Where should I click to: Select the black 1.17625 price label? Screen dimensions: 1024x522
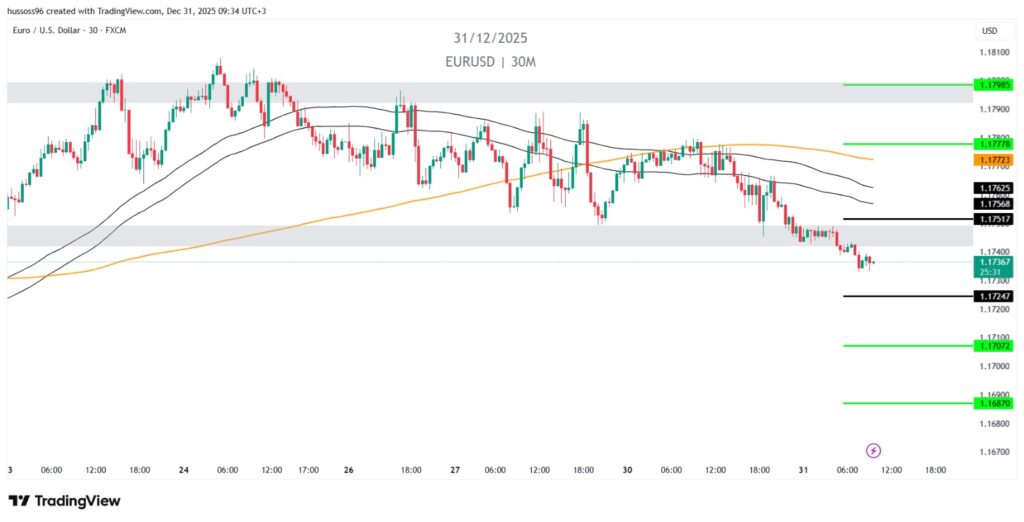996,187
